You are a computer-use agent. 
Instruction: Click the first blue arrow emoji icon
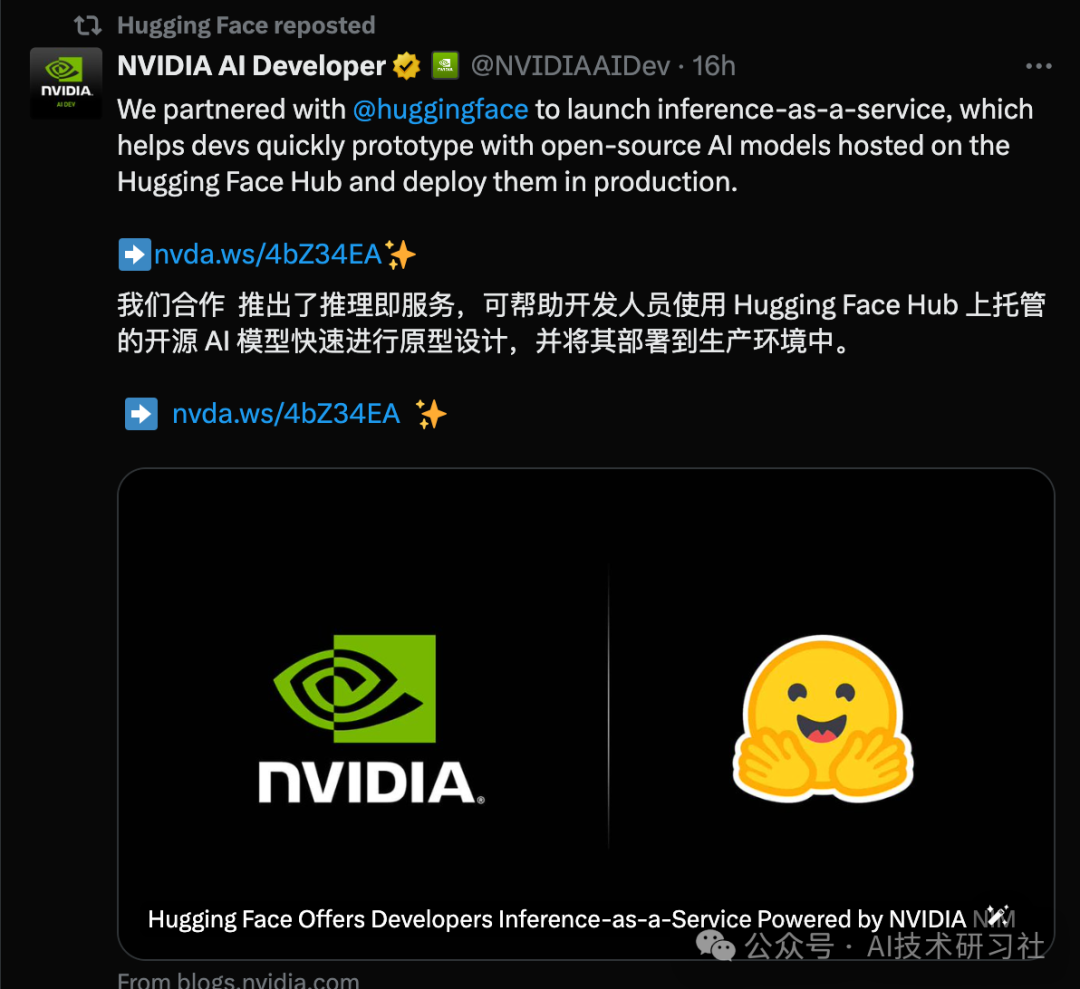click(x=134, y=254)
